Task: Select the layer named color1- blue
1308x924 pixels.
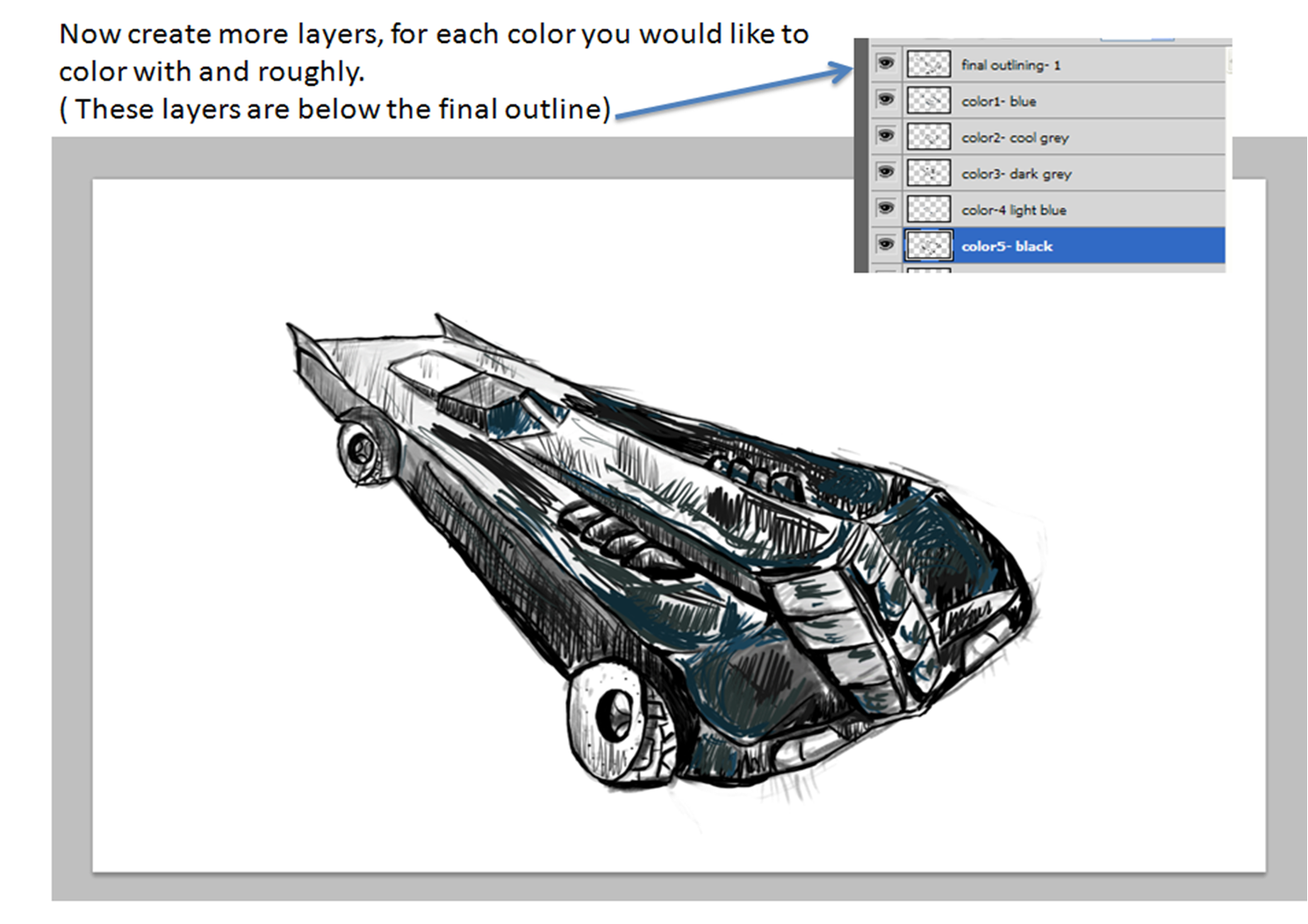Action: (998, 102)
